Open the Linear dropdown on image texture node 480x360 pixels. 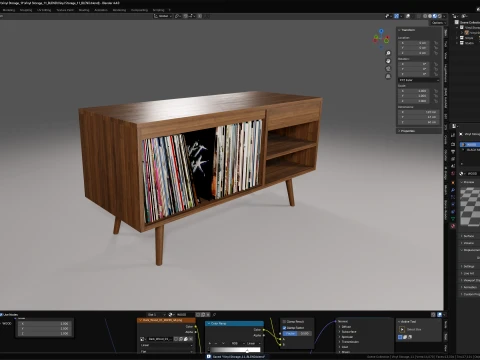point(166,345)
